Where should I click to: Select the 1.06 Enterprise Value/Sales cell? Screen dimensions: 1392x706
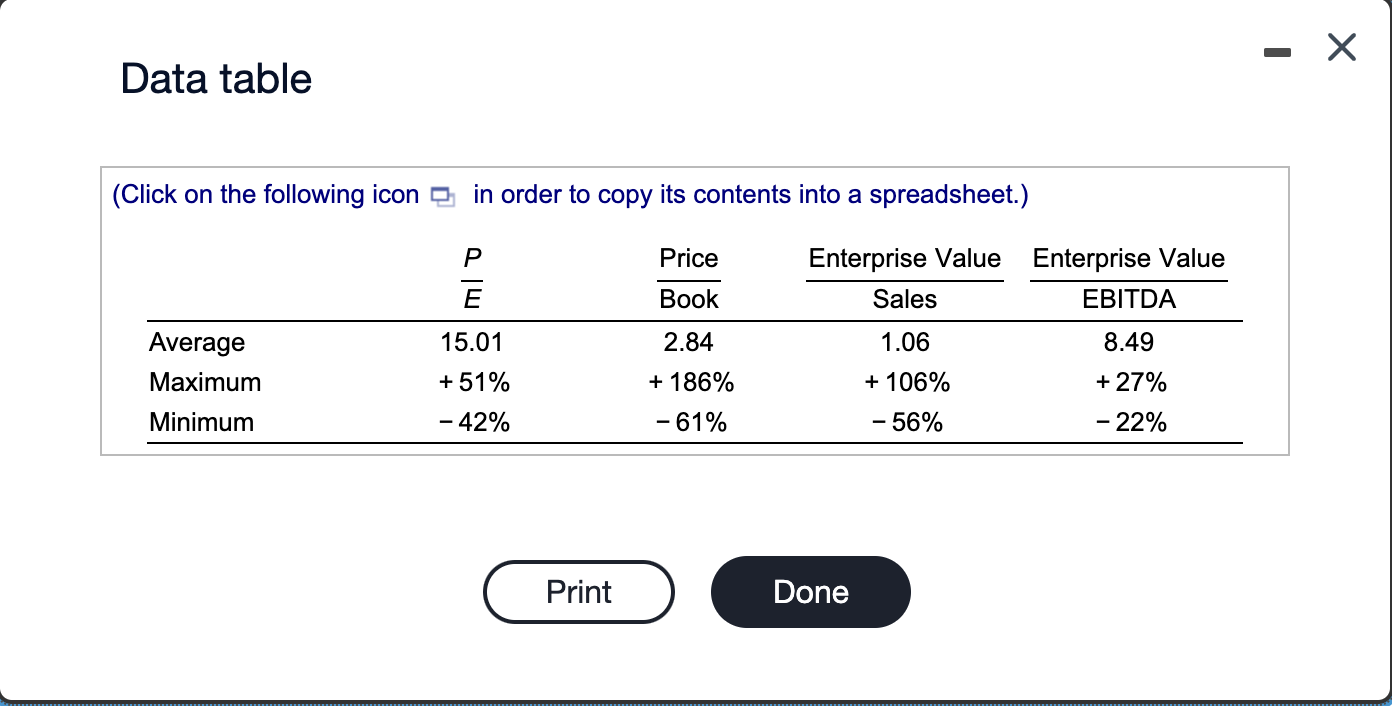point(905,343)
